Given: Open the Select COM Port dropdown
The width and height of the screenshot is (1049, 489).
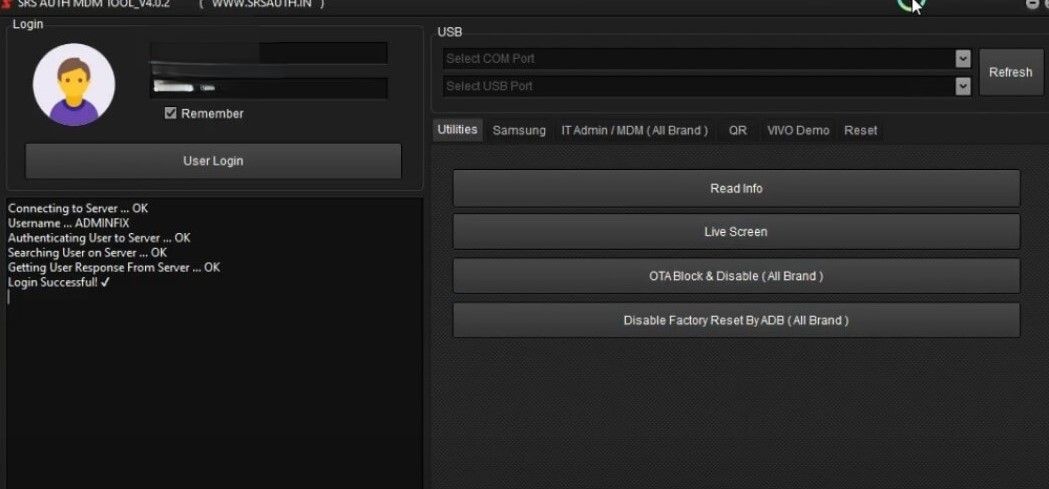Looking at the screenshot, I should (x=706, y=59).
